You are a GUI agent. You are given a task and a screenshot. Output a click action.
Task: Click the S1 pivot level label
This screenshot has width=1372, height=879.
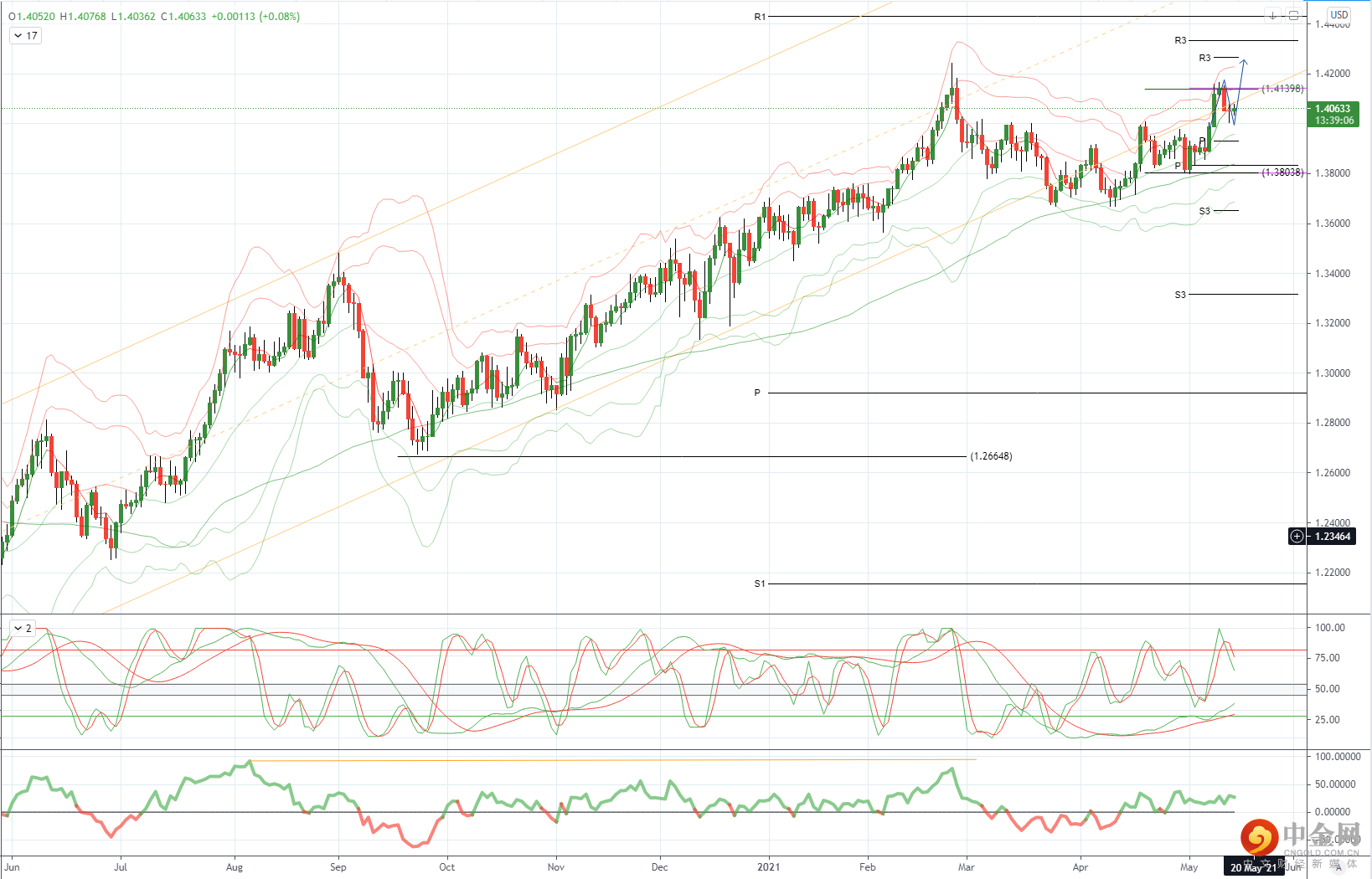coord(760,583)
